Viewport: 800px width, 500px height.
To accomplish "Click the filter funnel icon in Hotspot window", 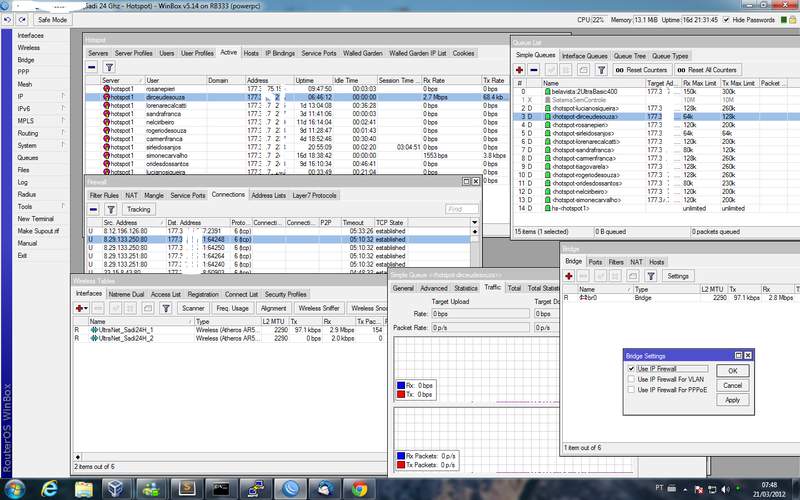I will click(x=109, y=67).
